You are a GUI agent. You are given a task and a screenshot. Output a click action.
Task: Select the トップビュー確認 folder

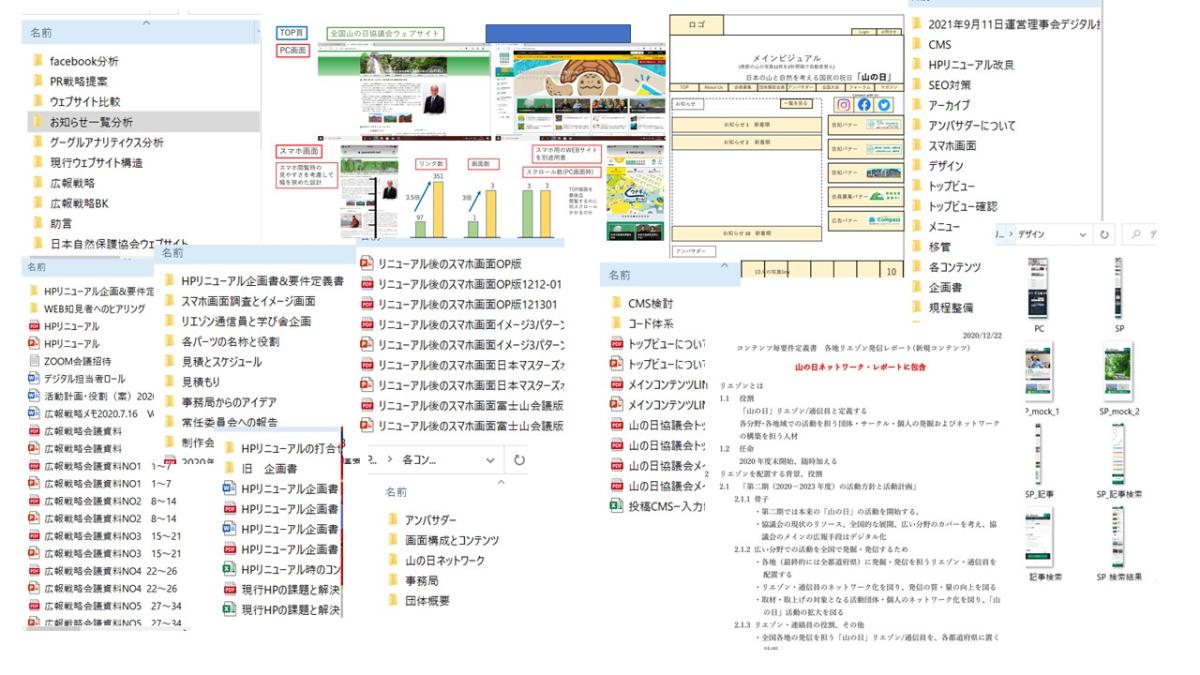953,206
